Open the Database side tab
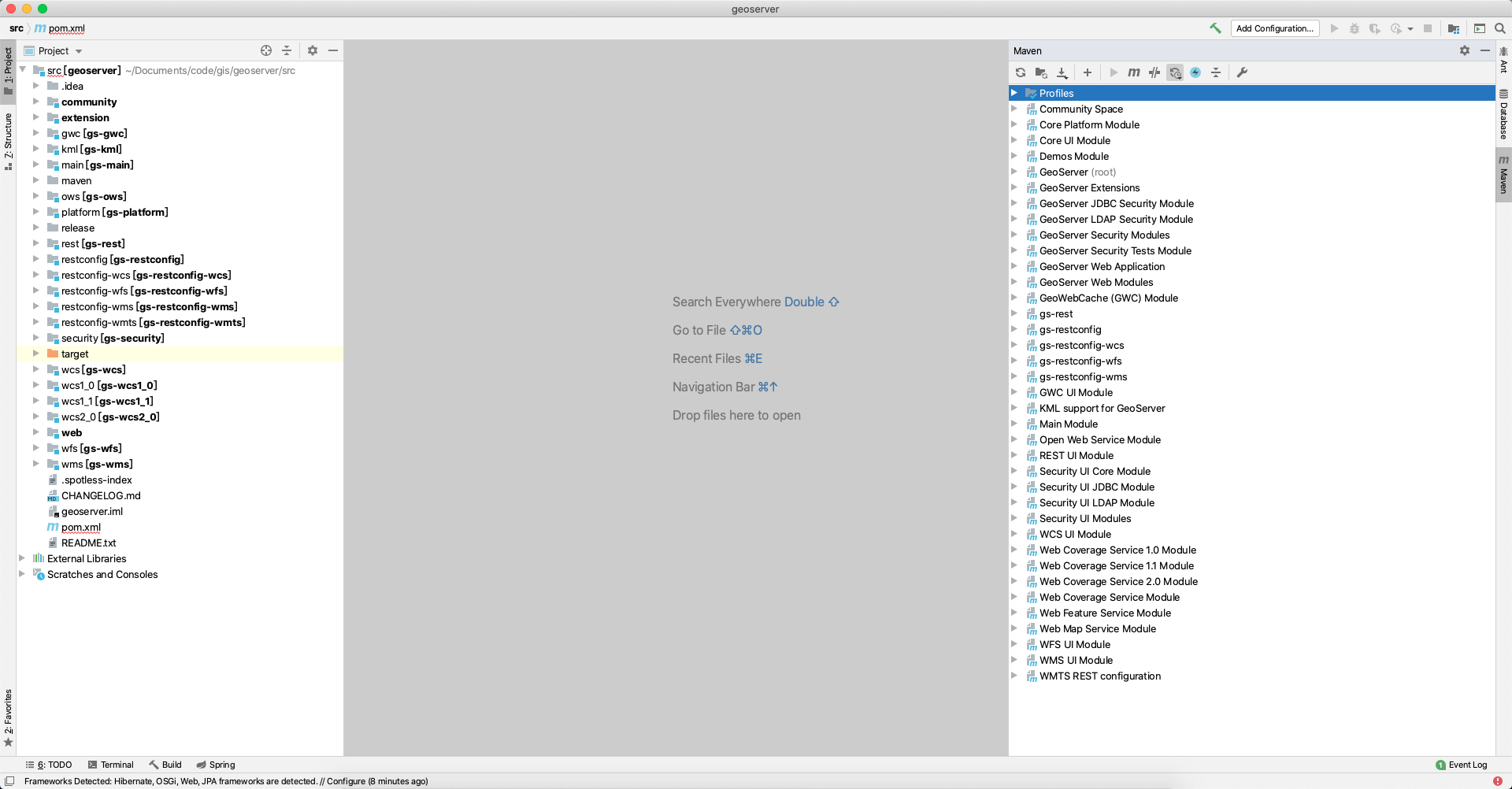 click(1503, 115)
